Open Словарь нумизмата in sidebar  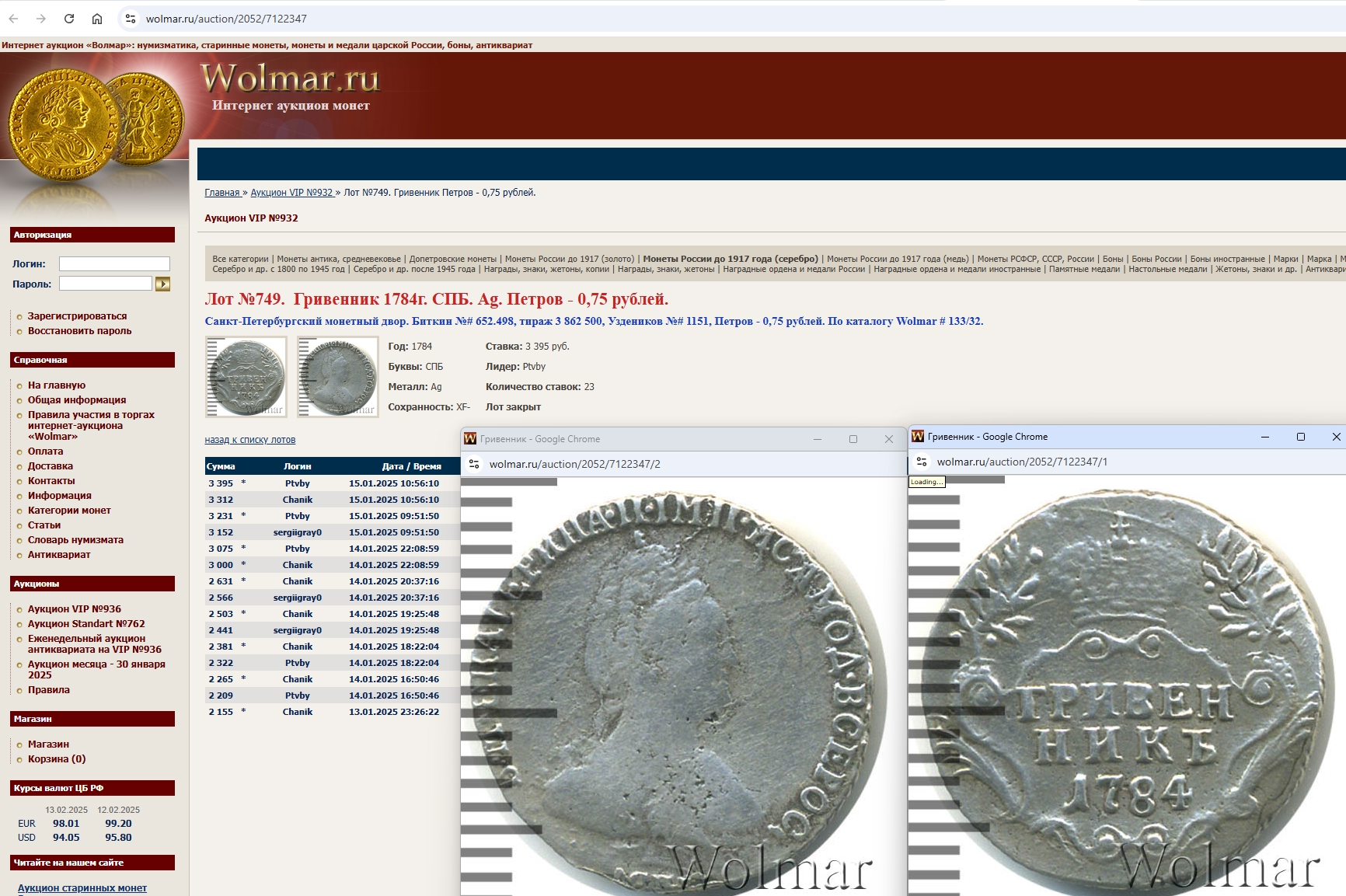[x=75, y=540]
